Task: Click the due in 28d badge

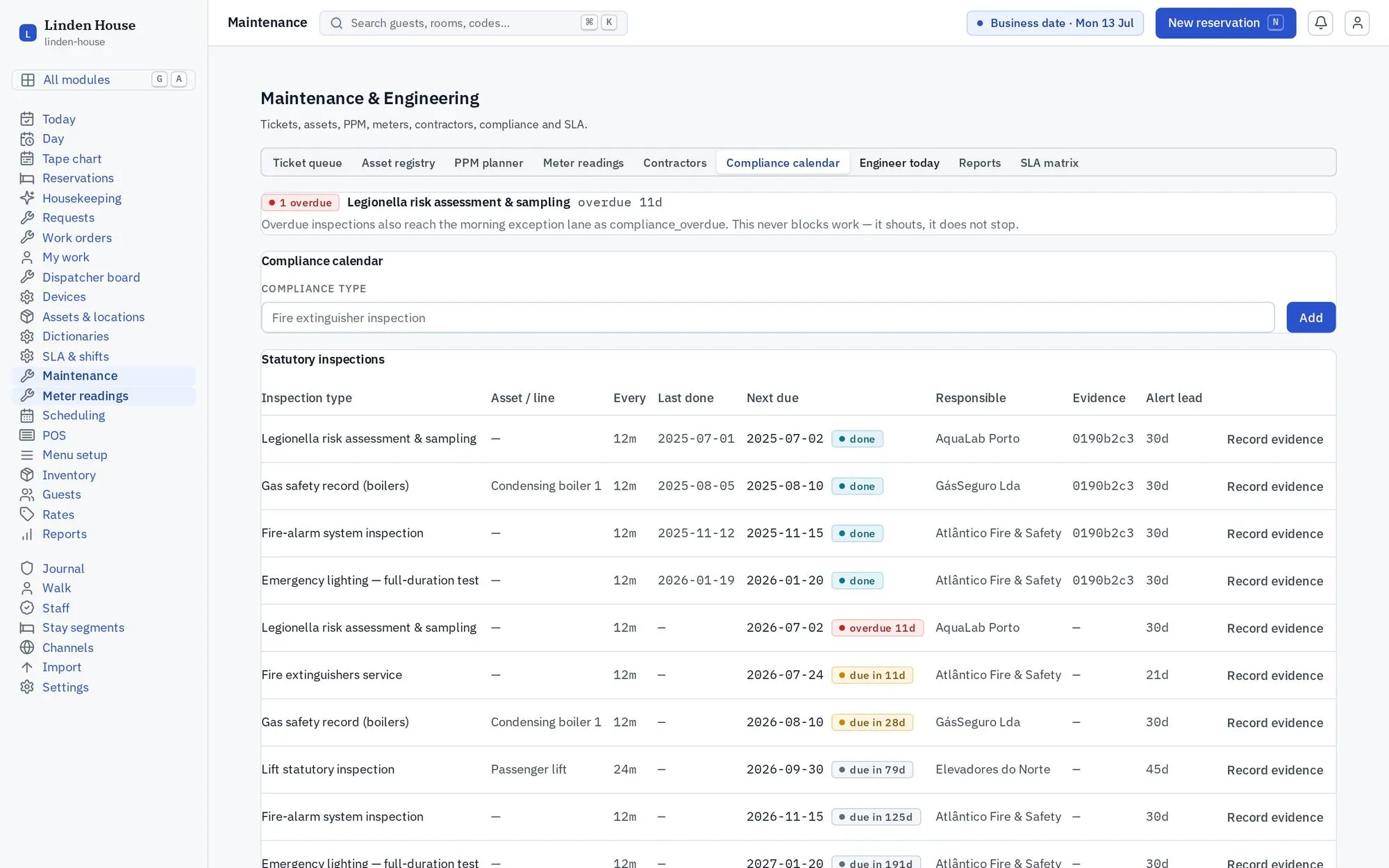Action: click(872, 722)
